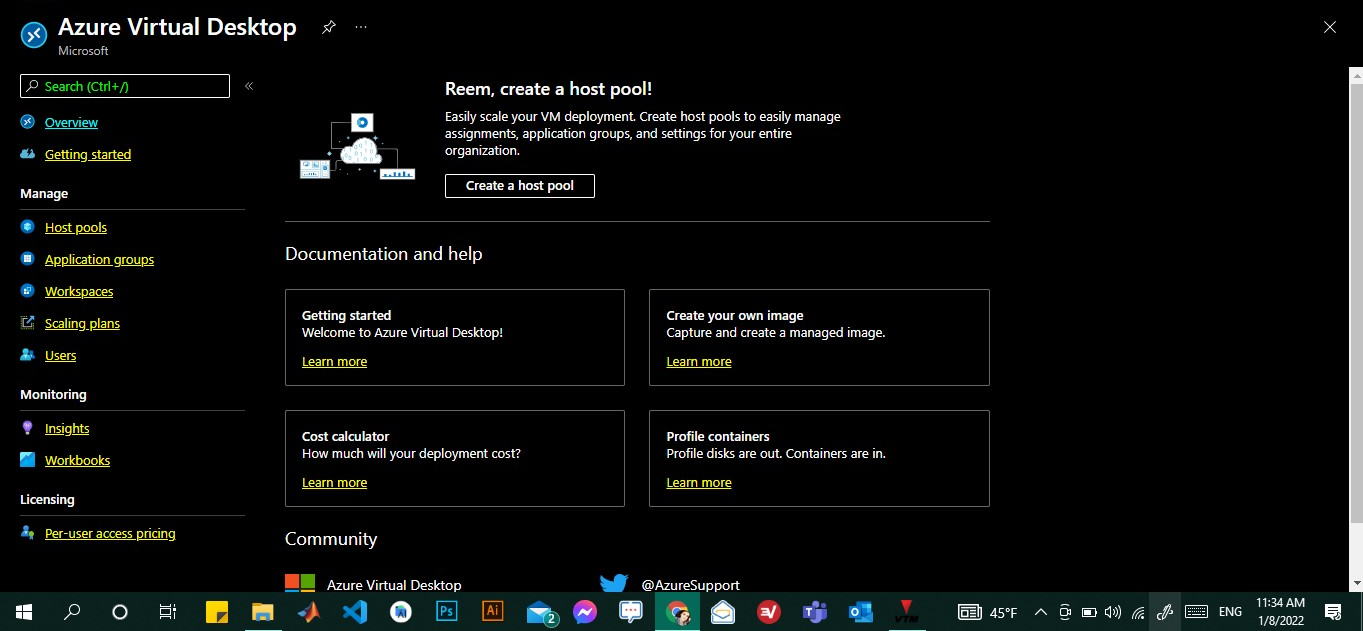Click the Scaling plans icon
This screenshot has height=631, width=1363.
27,323
